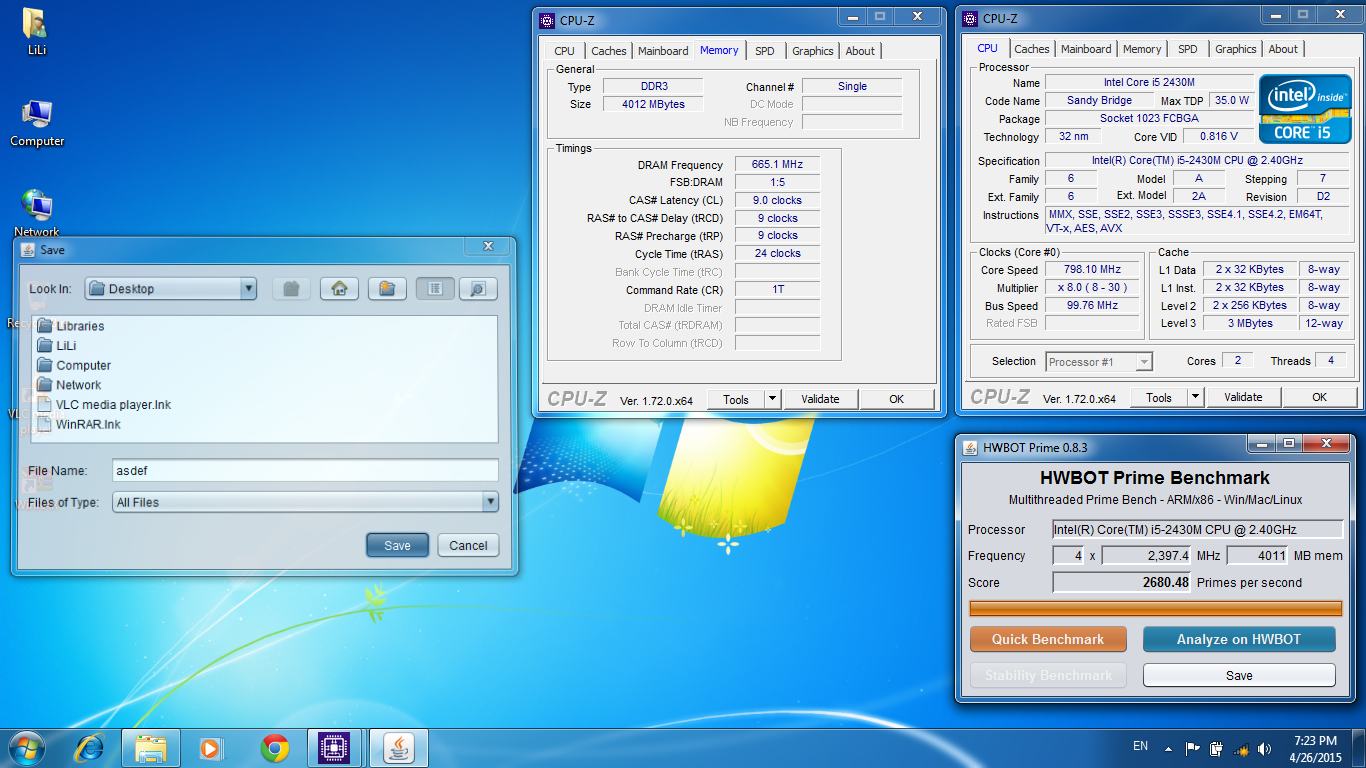Click the Score value 2680.48 field

point(1122,582)
